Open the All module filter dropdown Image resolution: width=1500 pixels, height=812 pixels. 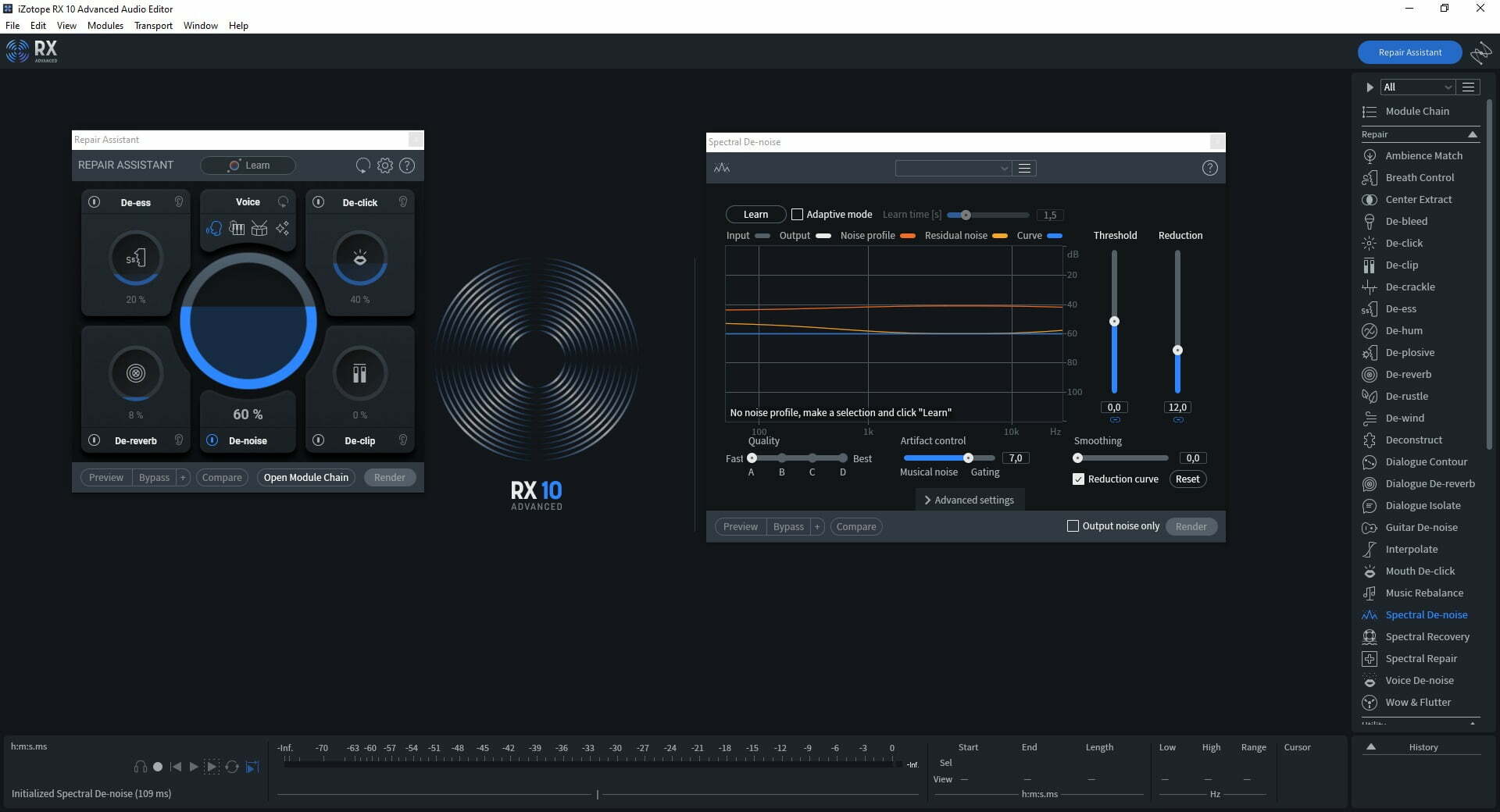pos(1416,87)
